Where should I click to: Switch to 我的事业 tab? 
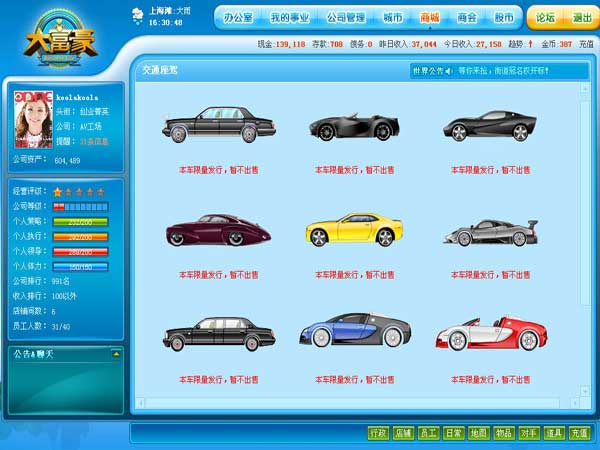290,18
